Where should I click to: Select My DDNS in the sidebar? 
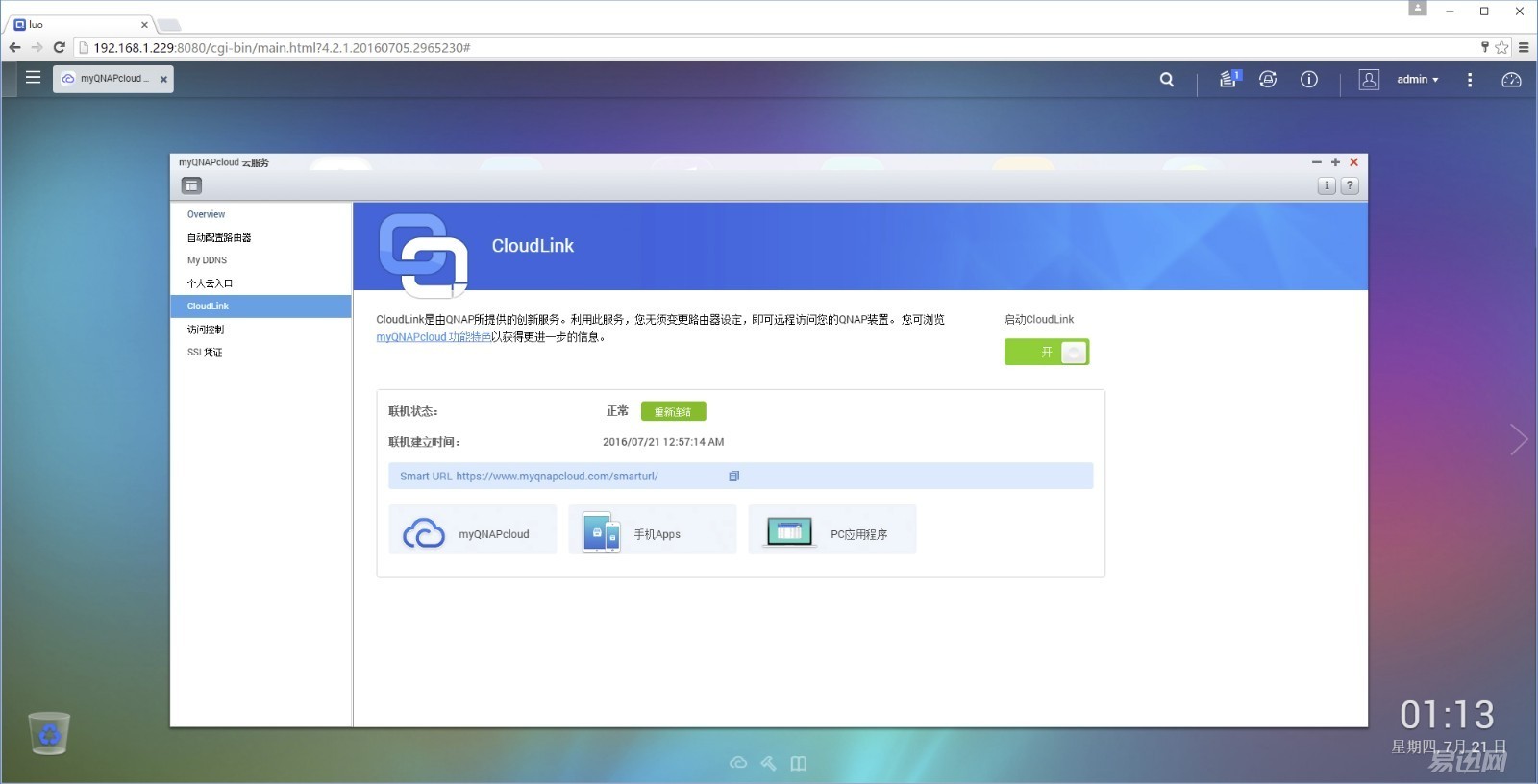pos(207,260)
